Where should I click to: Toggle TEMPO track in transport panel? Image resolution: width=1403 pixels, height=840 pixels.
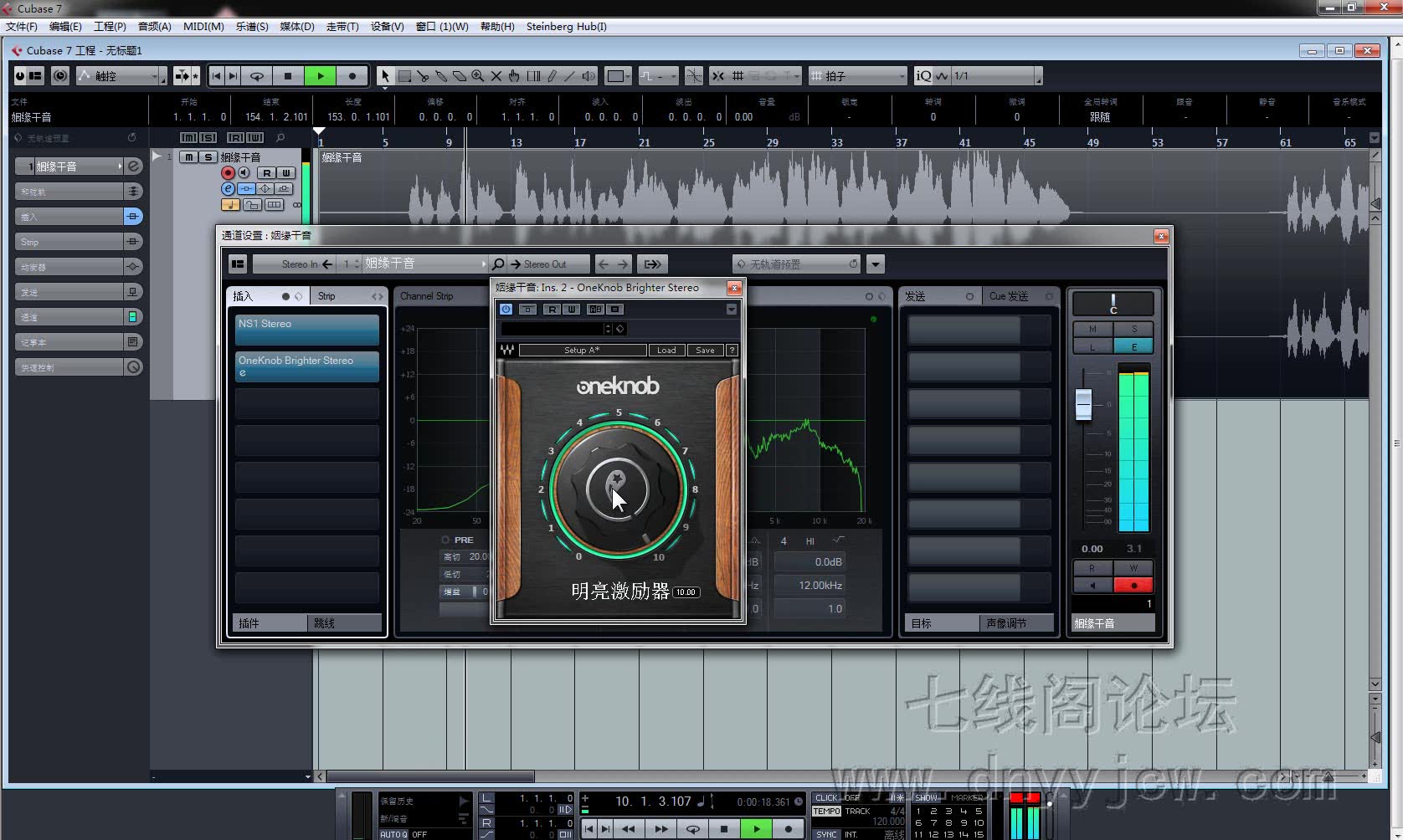(x=826, y=812)
